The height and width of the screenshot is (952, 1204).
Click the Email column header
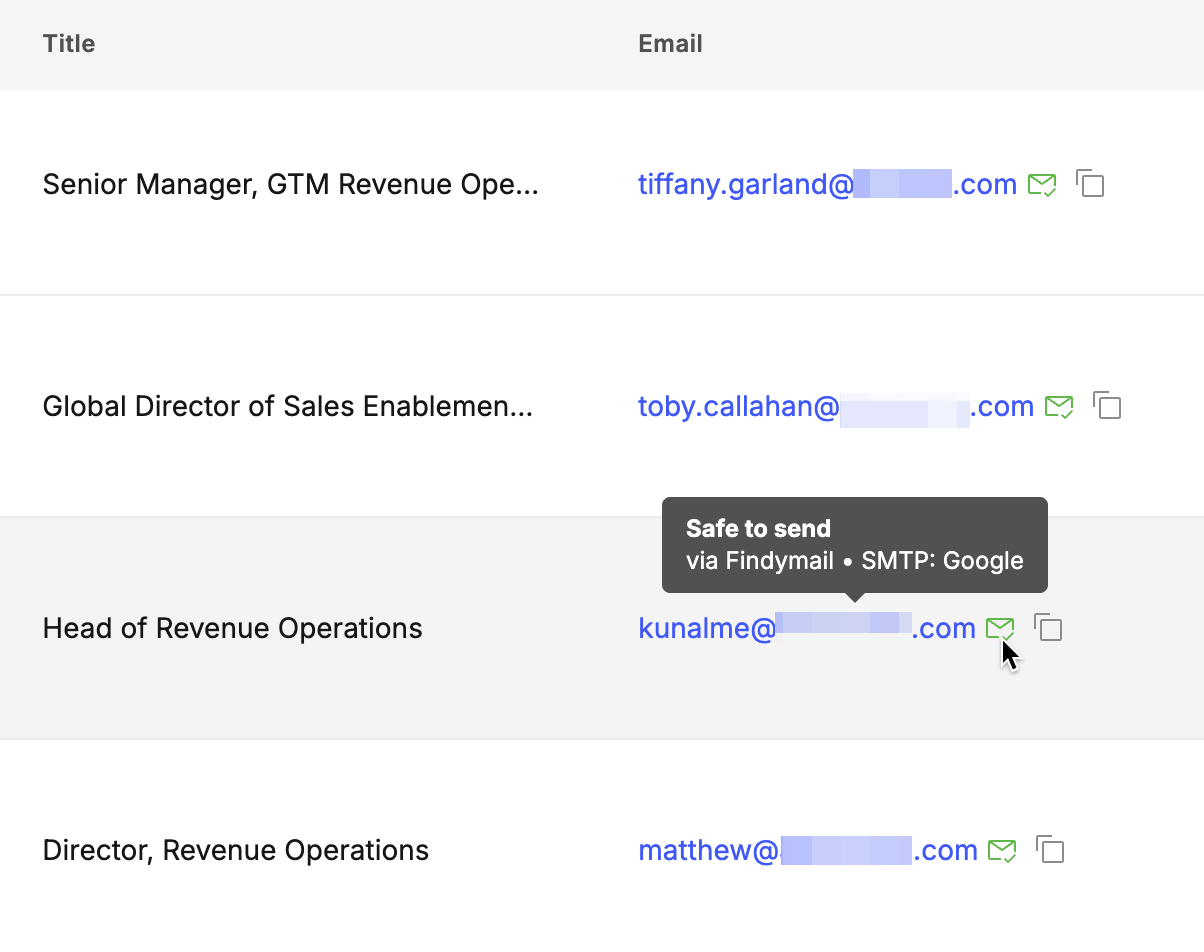[x=670, y=43]
